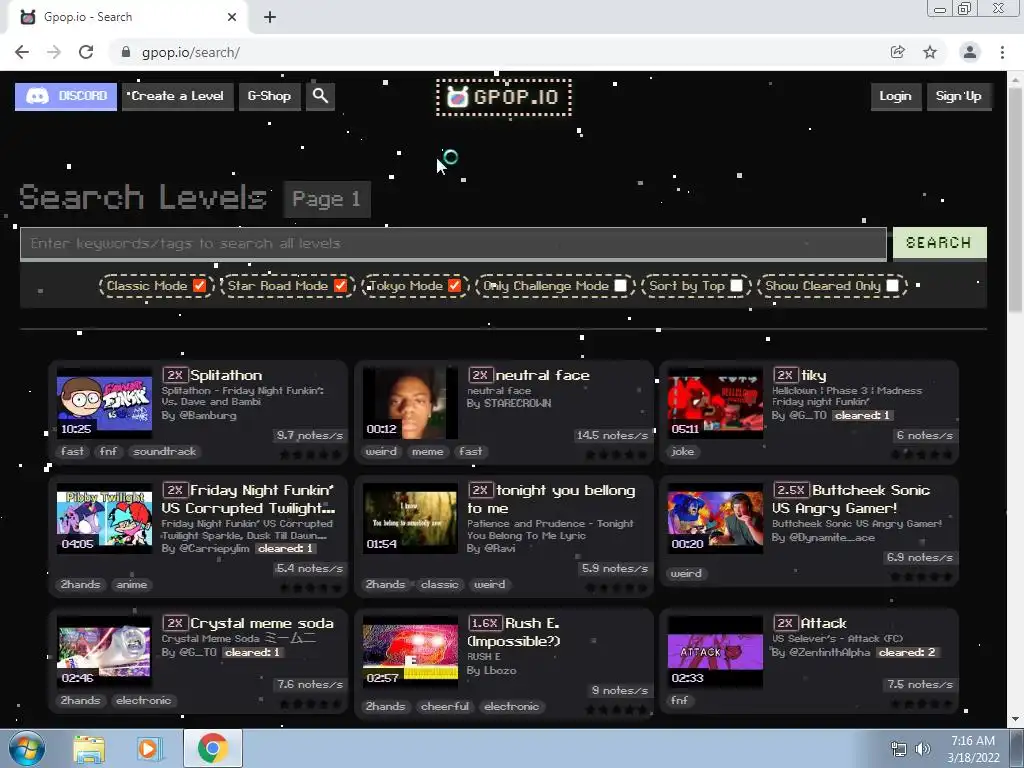Open the GPOP.IO logo home link
1024x768 pixels.
pyautogui.click(x=504, y=97)
